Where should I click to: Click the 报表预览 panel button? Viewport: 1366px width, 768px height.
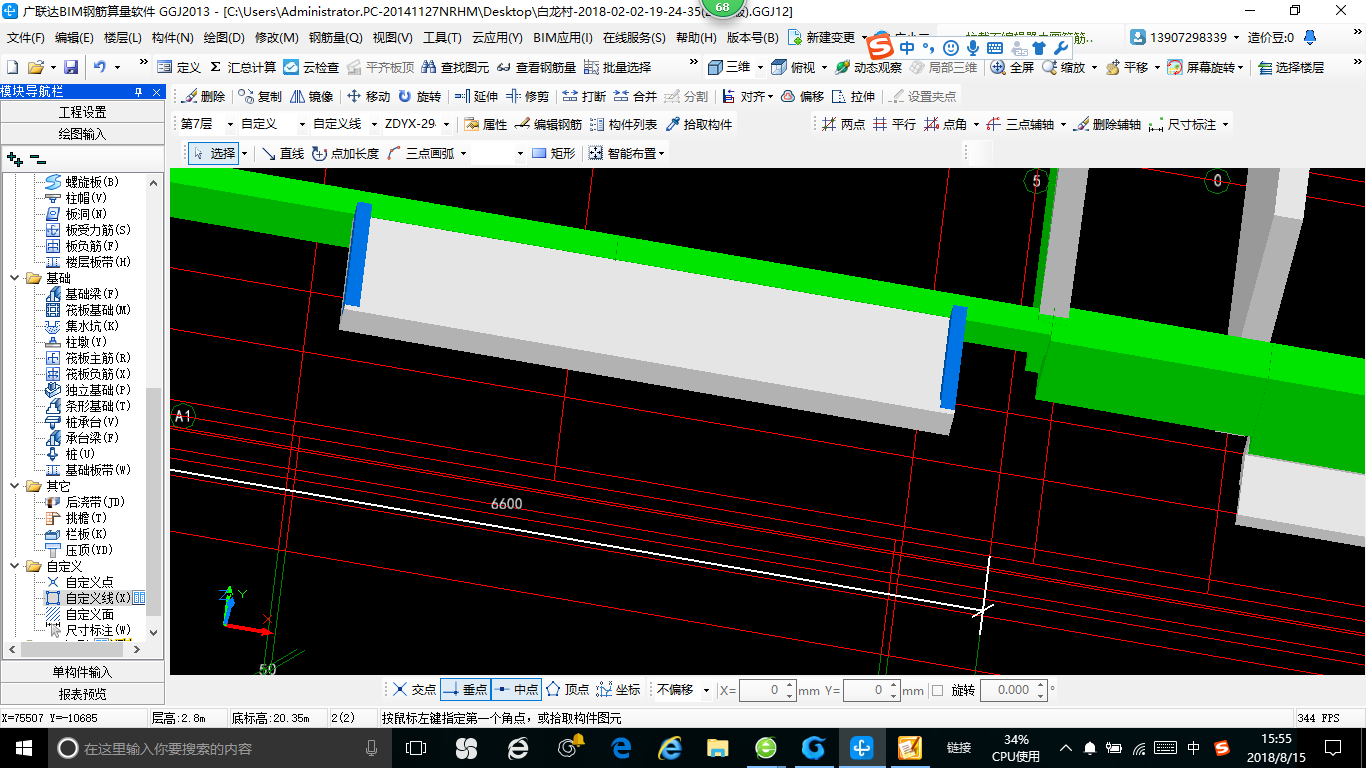82,693
